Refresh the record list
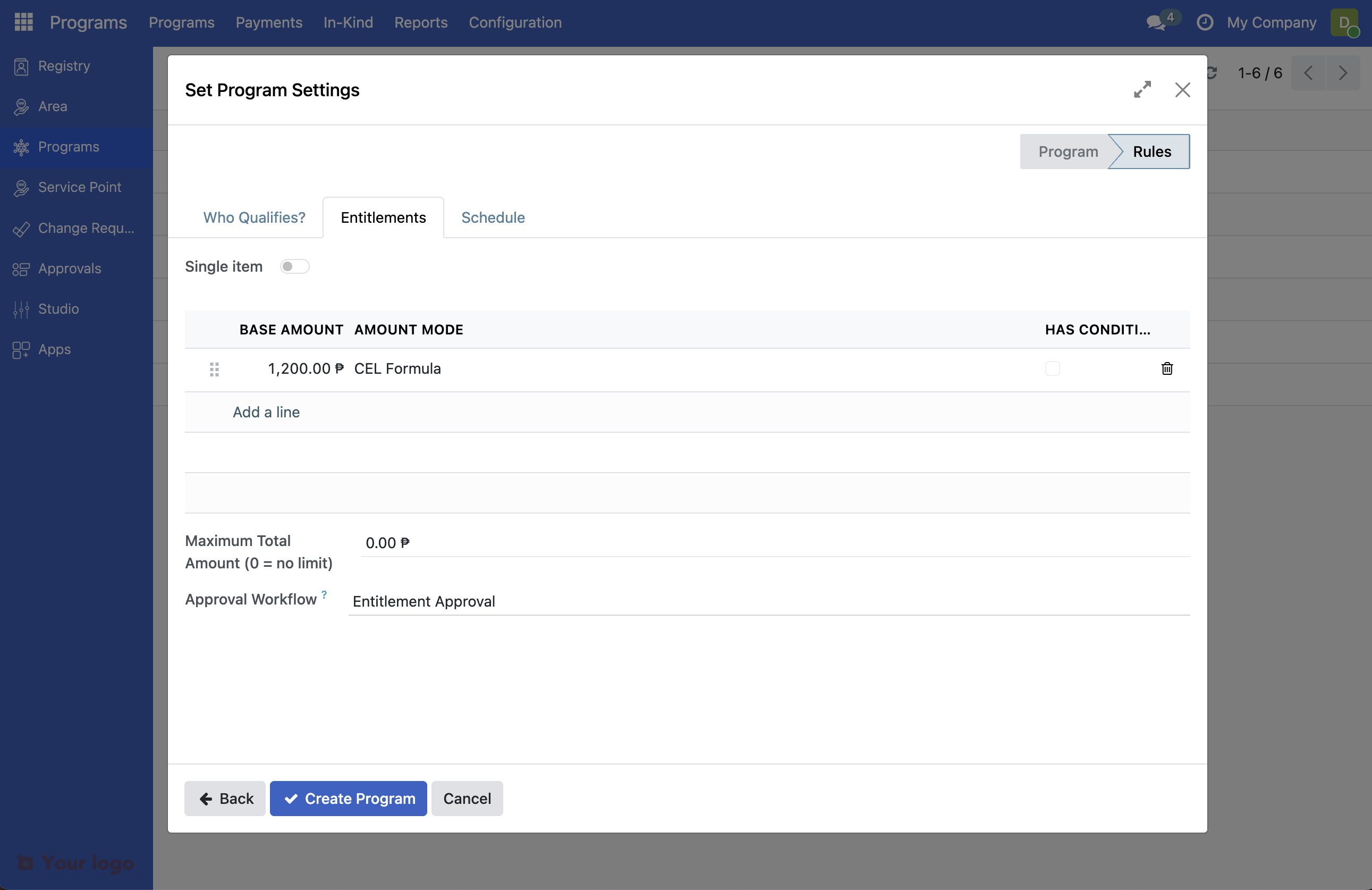The width and height of the screenshot is (1372, 890). coord(1211,72)
